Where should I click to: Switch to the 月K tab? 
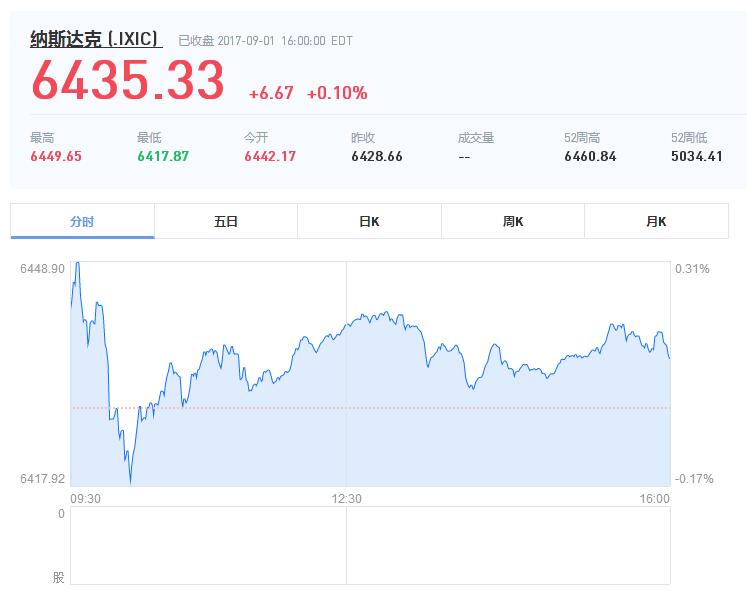coord(656,222)
